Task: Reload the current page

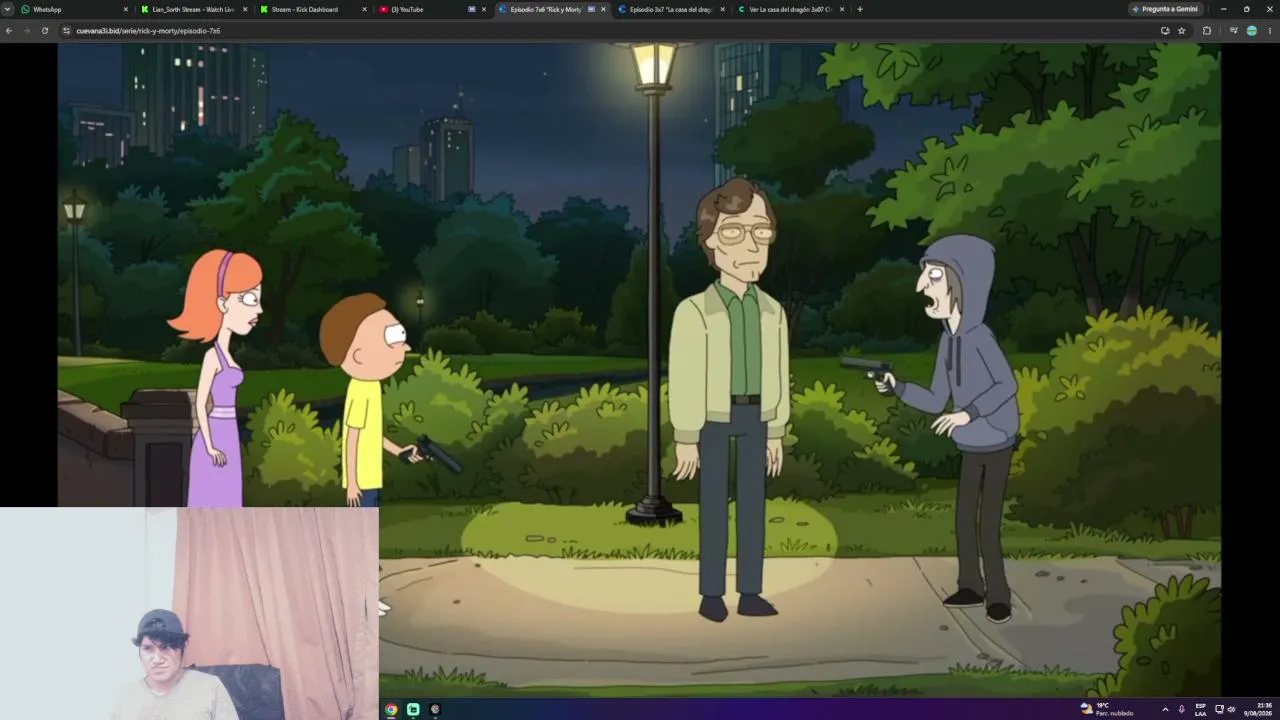Action: pos(45,31)
